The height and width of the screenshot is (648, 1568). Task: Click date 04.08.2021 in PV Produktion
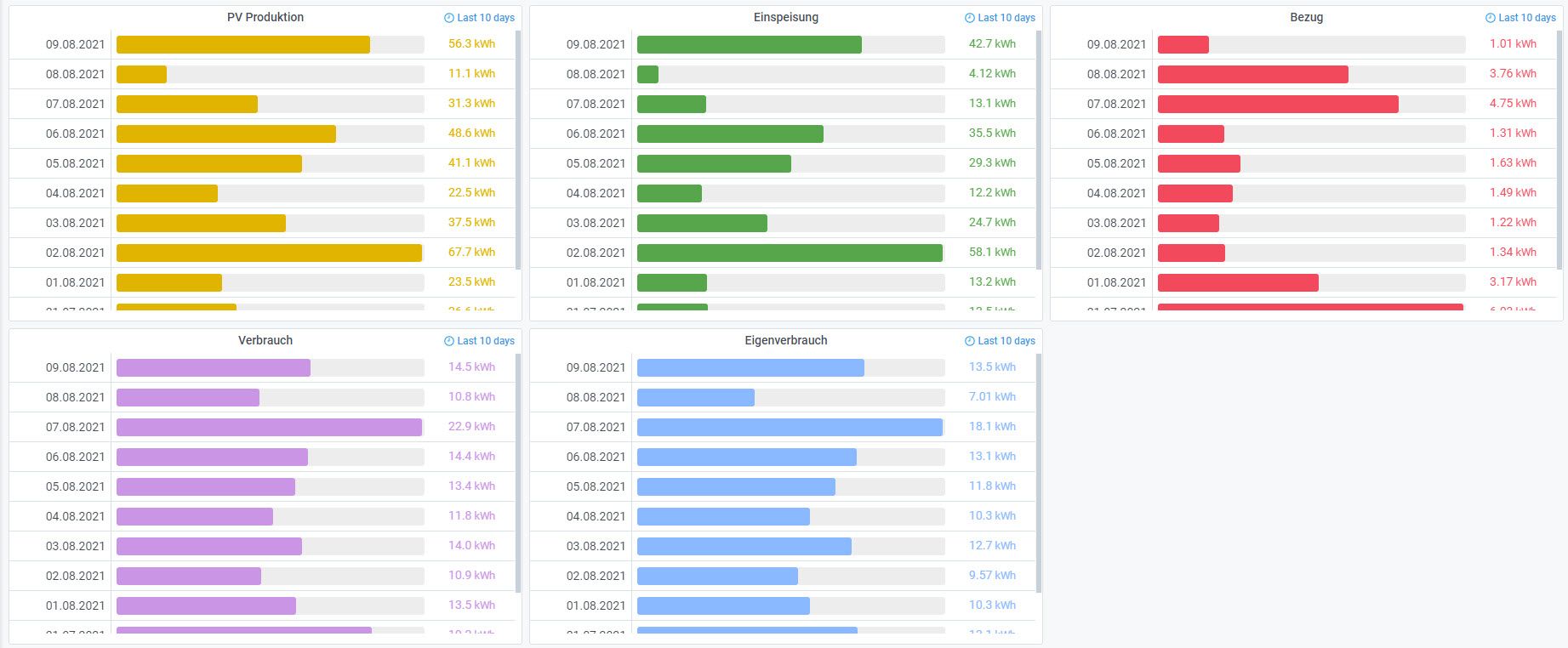pos(76,193)
